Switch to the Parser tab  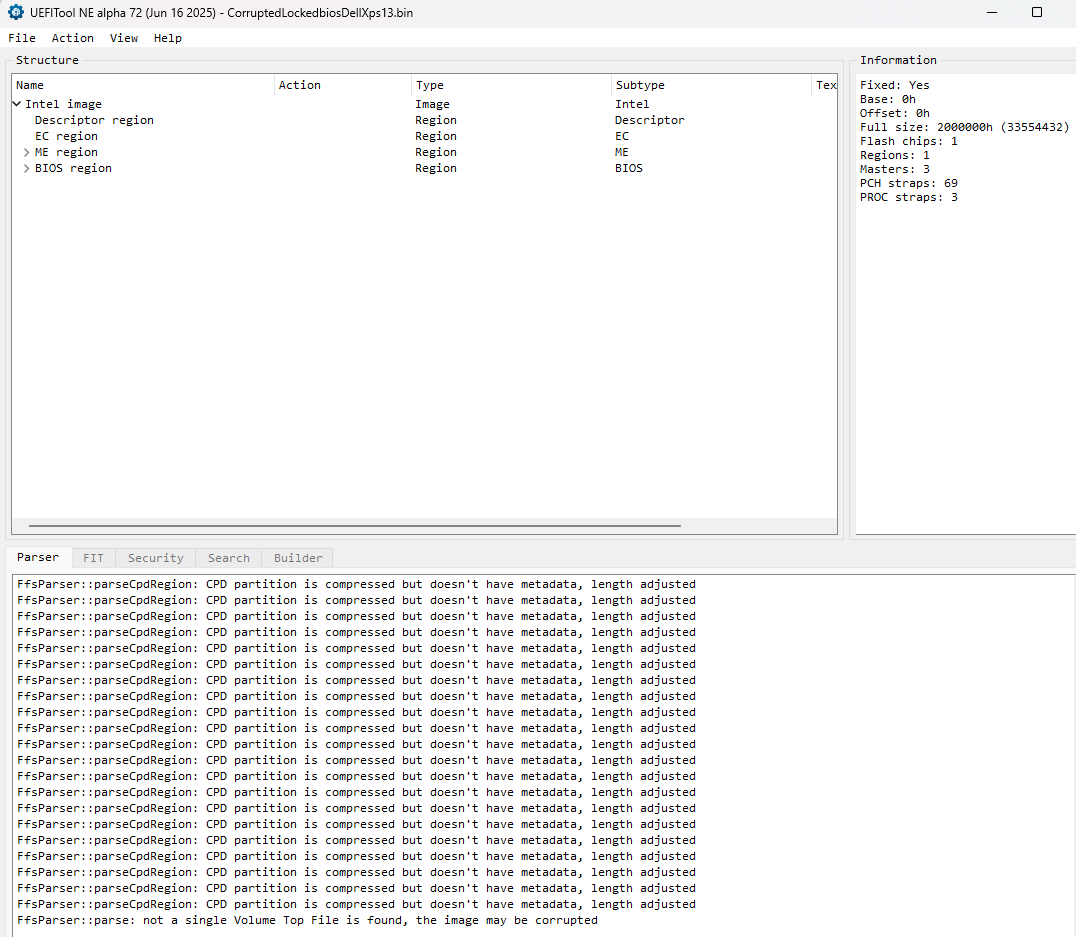[38, 557]
